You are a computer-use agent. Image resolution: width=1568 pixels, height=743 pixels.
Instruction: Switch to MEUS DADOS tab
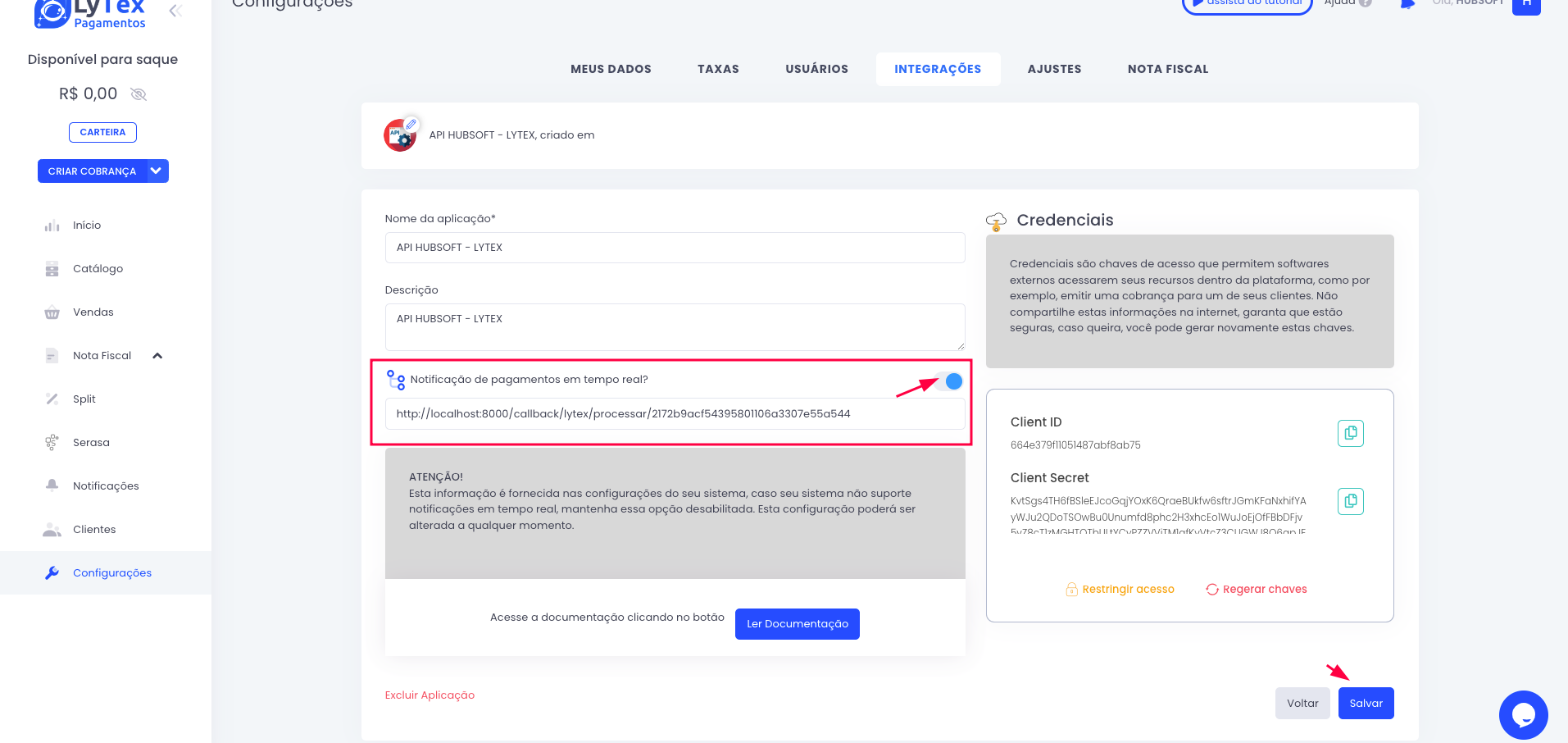611,69
